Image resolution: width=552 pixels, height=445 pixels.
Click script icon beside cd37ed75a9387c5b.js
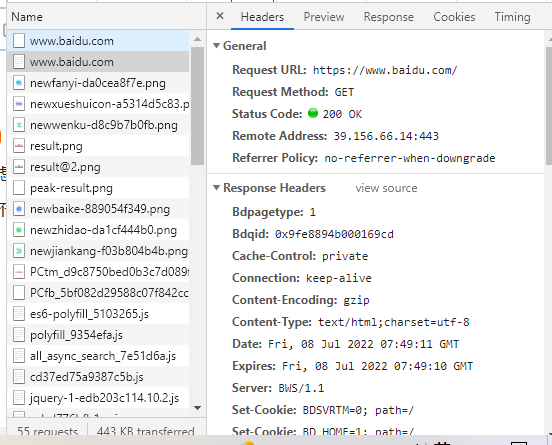(19, 377)
